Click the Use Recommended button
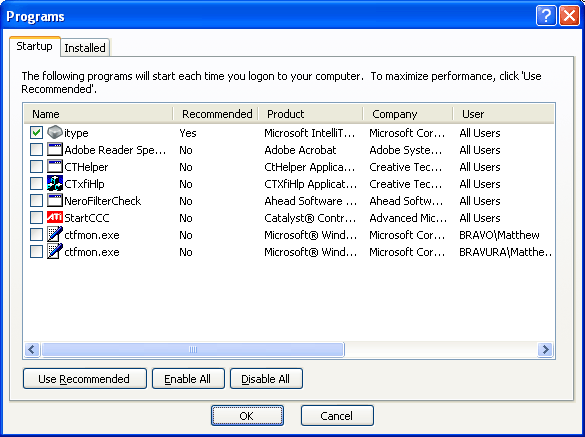 (85, 379)
